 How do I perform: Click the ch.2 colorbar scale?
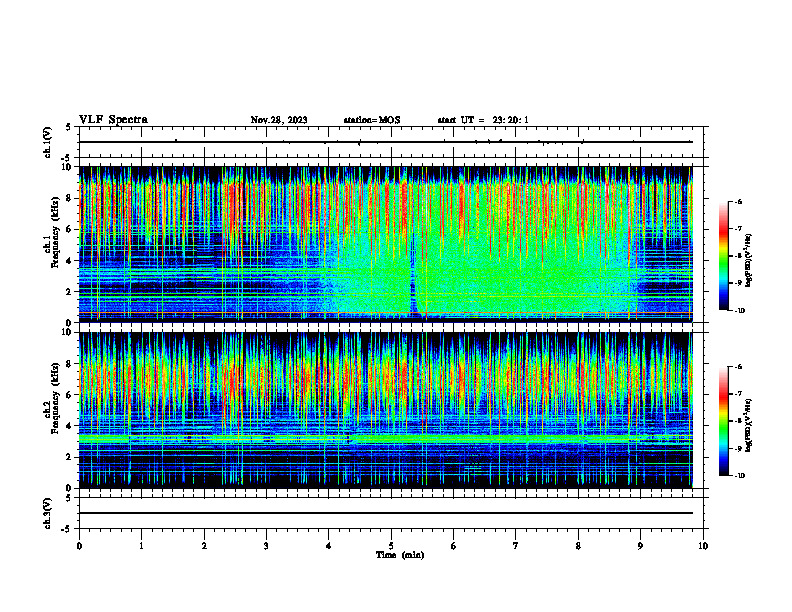(x=723, y=421)
